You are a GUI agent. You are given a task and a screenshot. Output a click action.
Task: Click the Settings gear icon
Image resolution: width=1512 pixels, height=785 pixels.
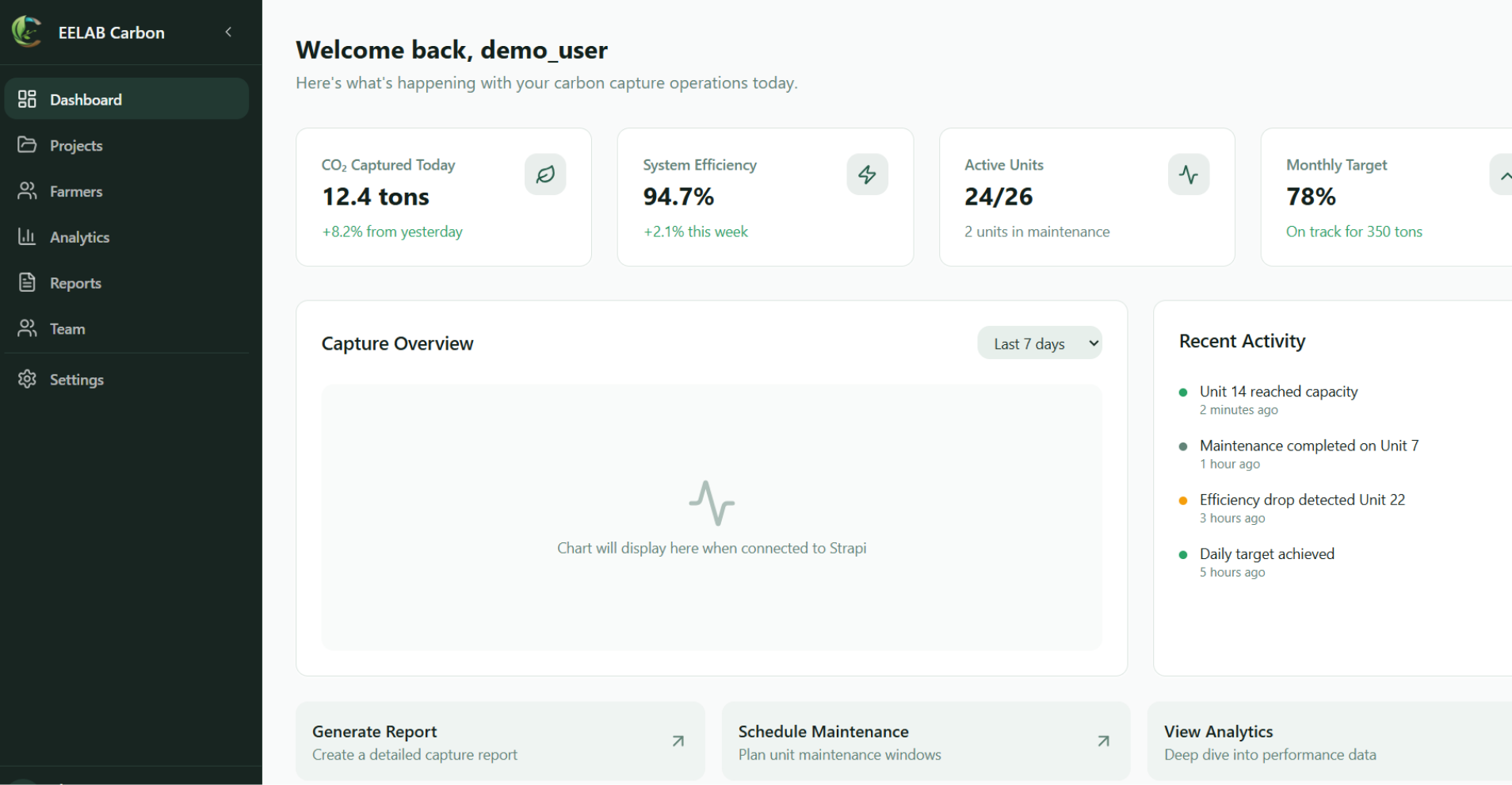(27, 380)
